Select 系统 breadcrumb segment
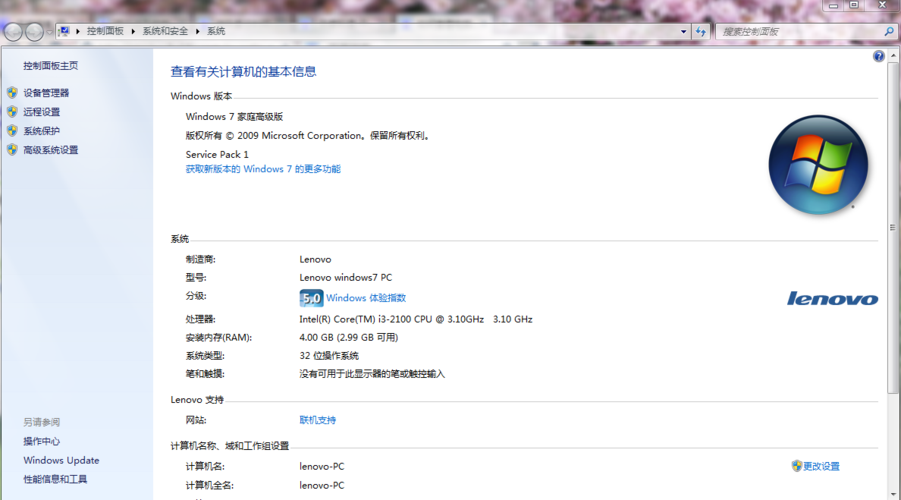The height and width of the screenshot is (500, 901). pos(216,31)
